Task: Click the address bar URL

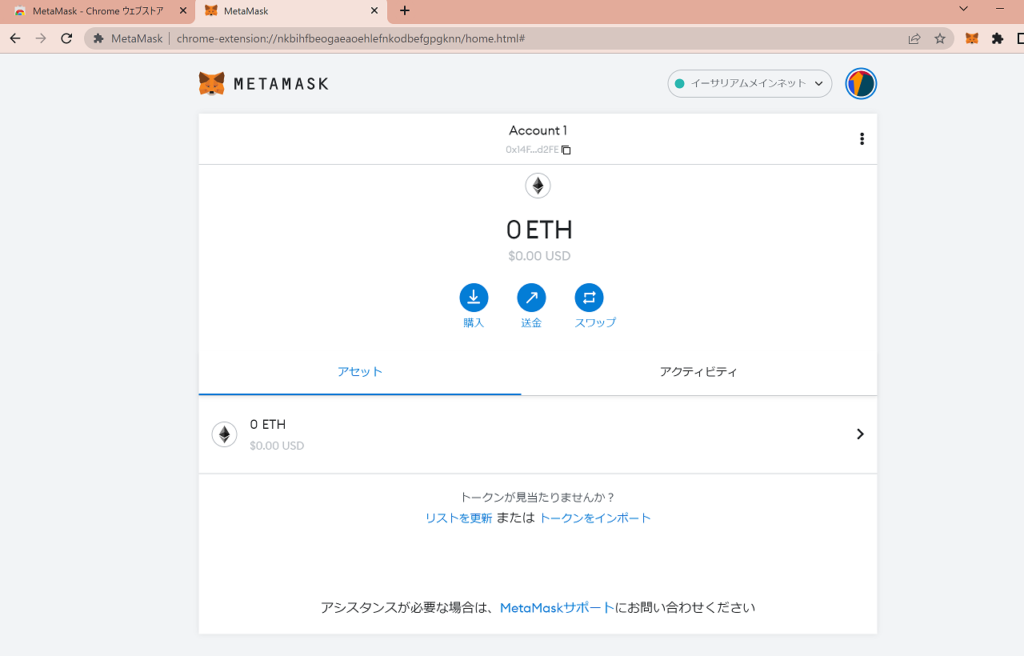Action: click(x=351, y=39)
